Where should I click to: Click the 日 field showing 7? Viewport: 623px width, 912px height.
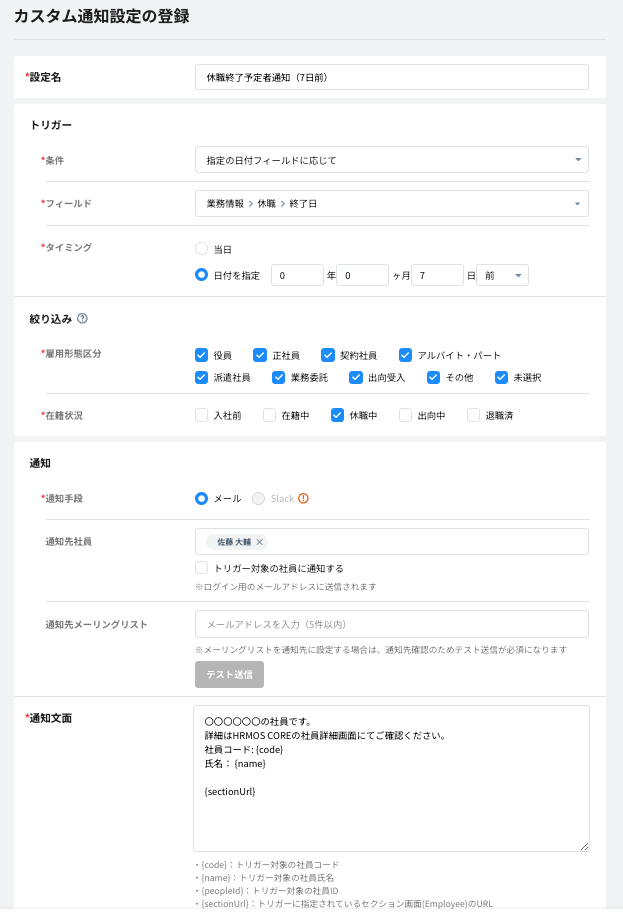point(437,275)
